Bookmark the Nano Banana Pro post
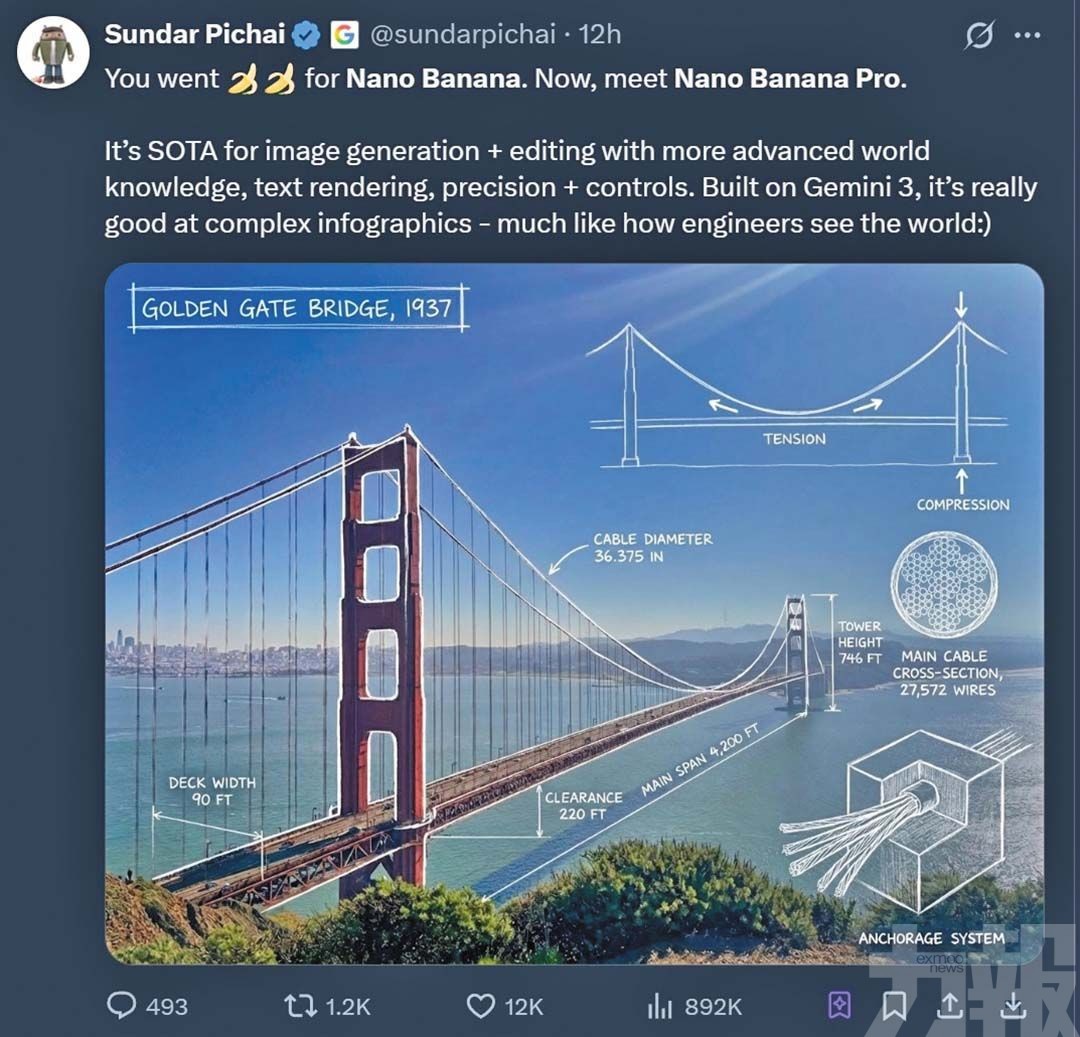Screen dimensions: 1080x1037 pos(894,1005)
